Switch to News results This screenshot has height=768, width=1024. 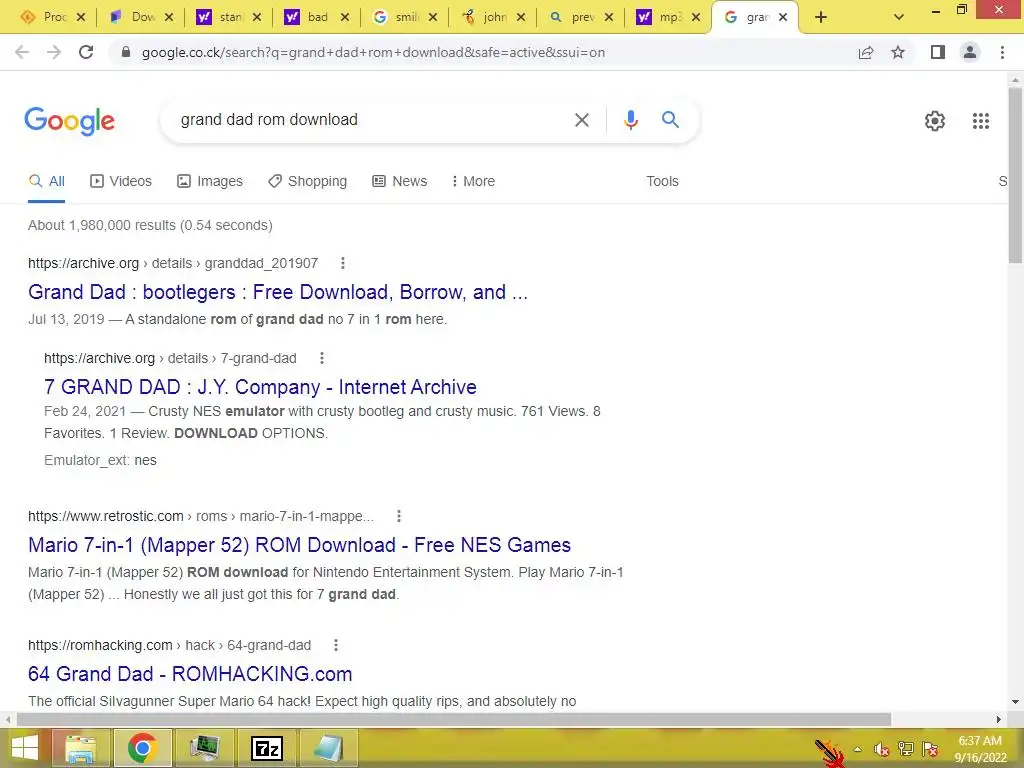pyautogui.click(x=400, y=181)
